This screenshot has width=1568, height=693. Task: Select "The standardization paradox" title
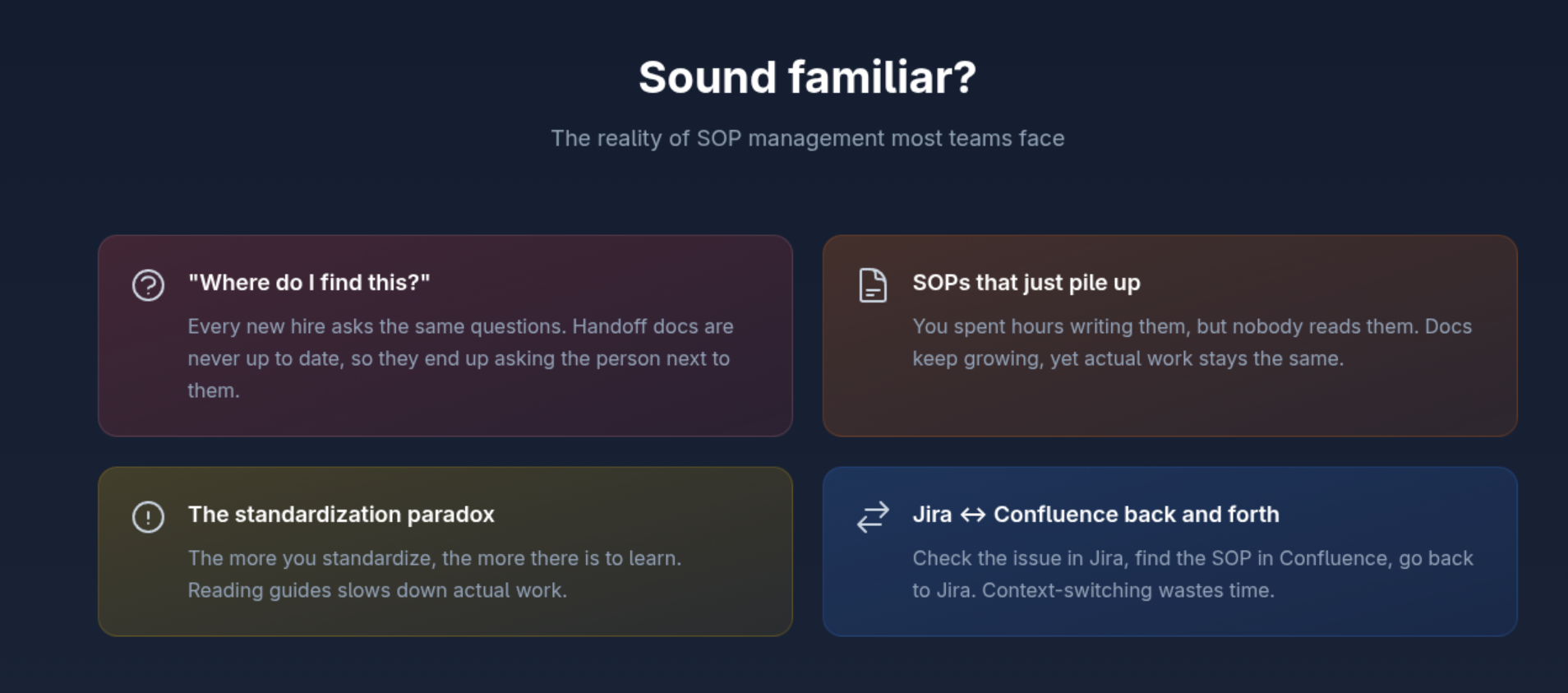tap(341, 515)
